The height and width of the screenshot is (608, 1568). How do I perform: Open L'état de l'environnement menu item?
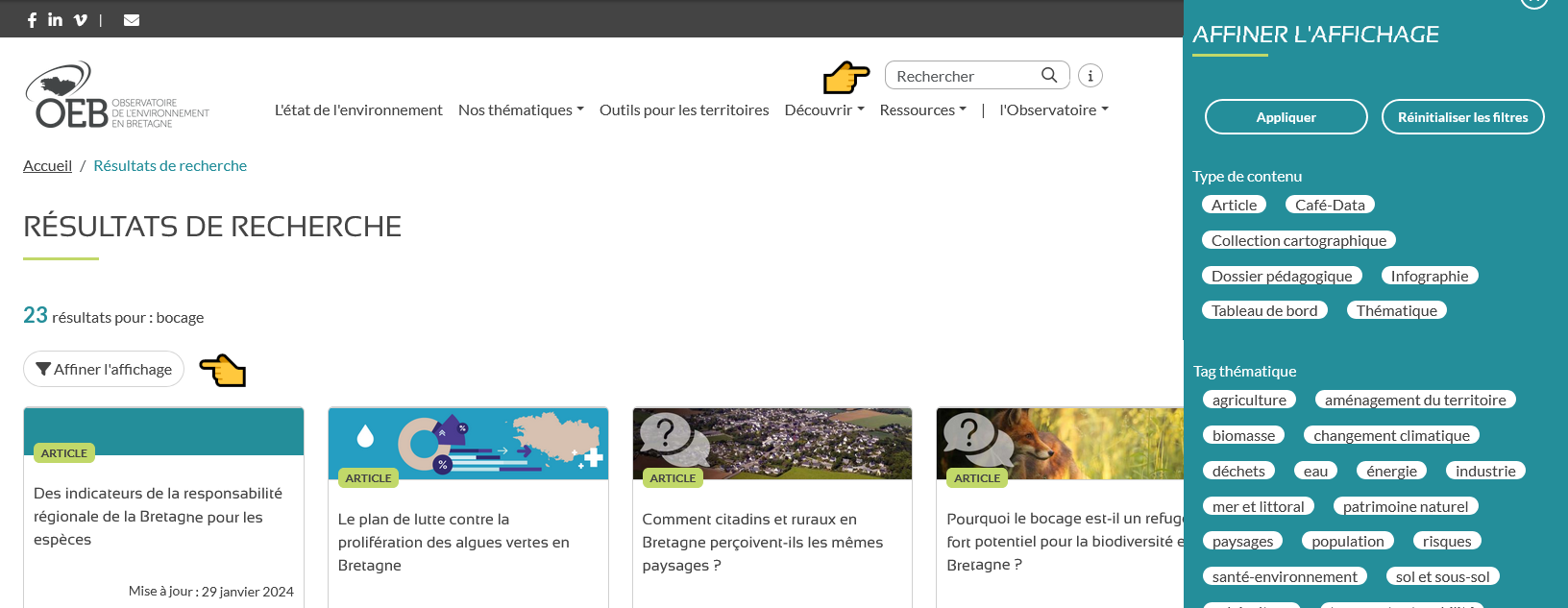click(x=358, y=109)
